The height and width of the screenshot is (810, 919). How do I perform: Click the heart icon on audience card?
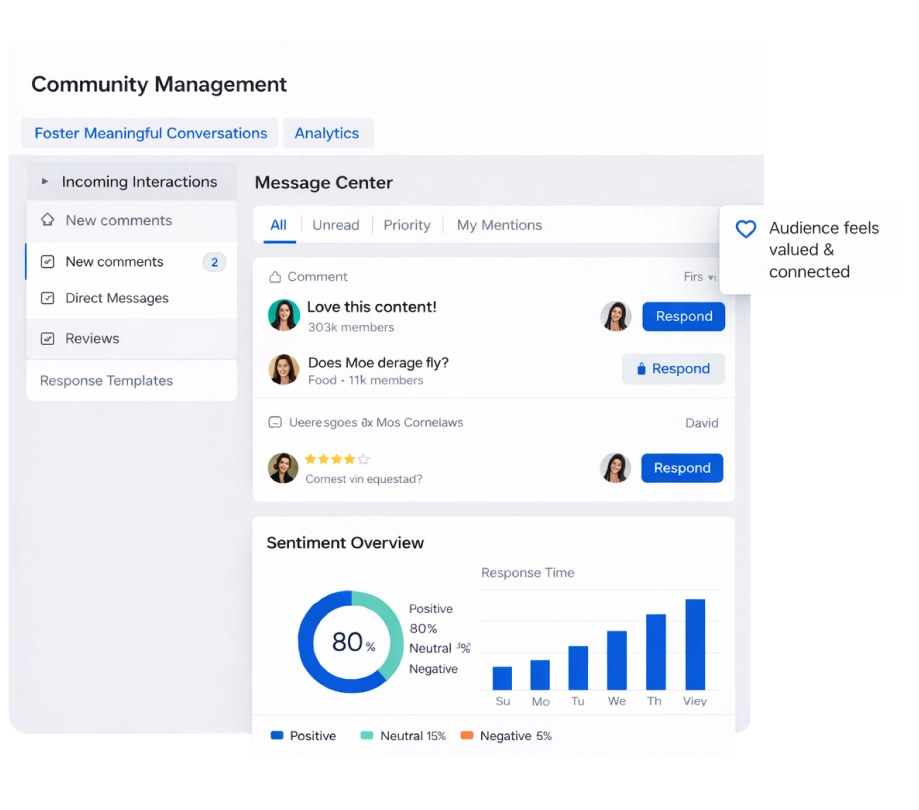(x=746, y=229)
